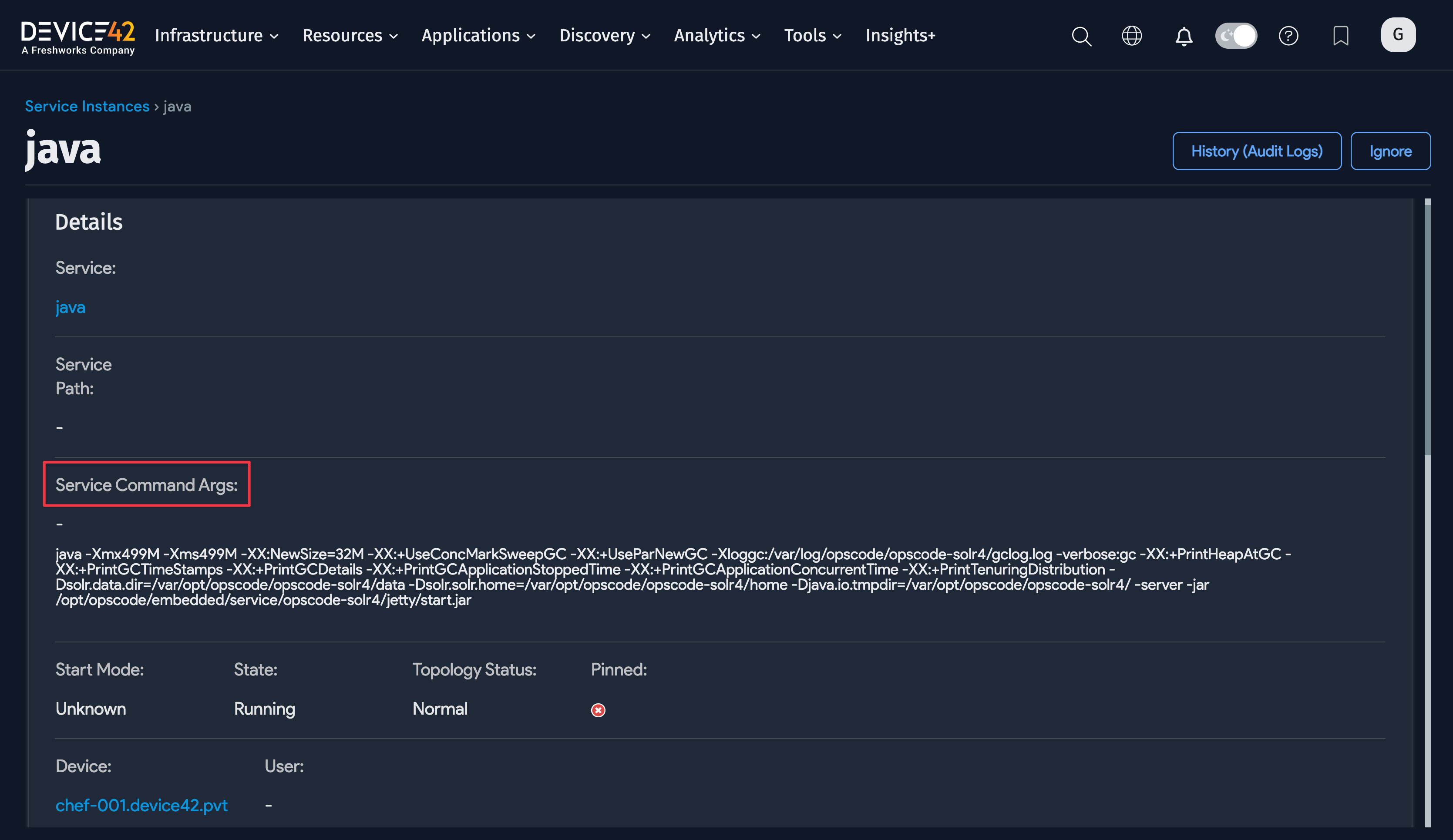Open help using the question mark icon

tap(1288, 36)
